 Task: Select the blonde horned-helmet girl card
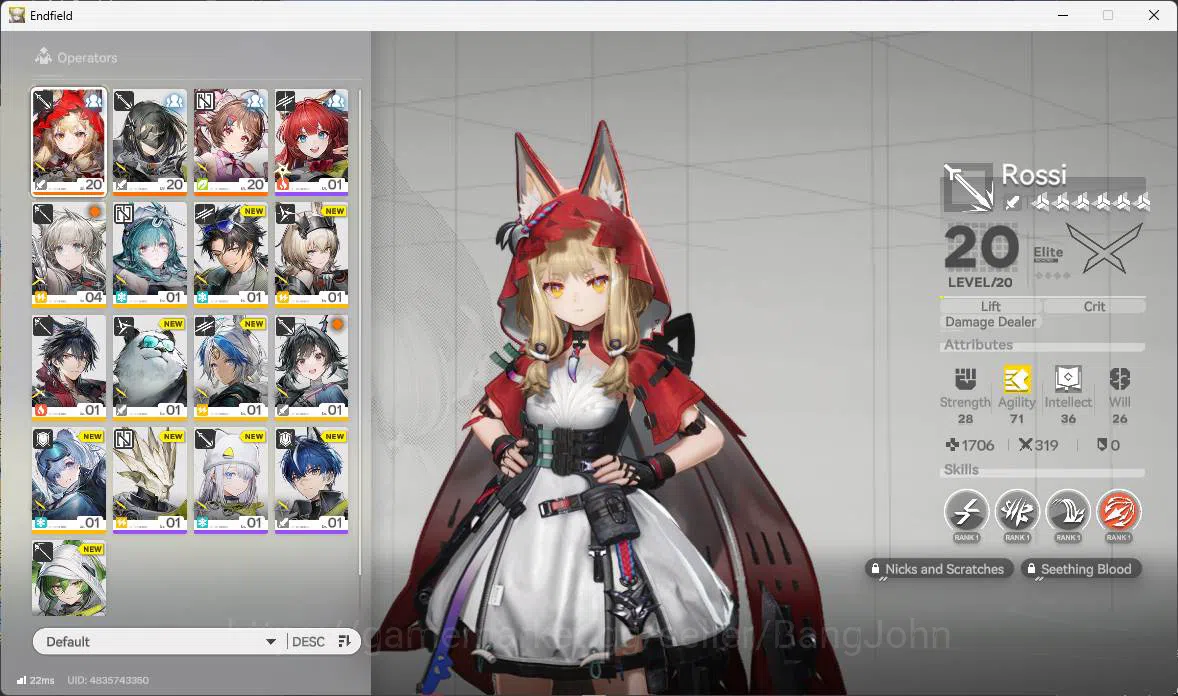pyautogui.click(x=312, y=254)
